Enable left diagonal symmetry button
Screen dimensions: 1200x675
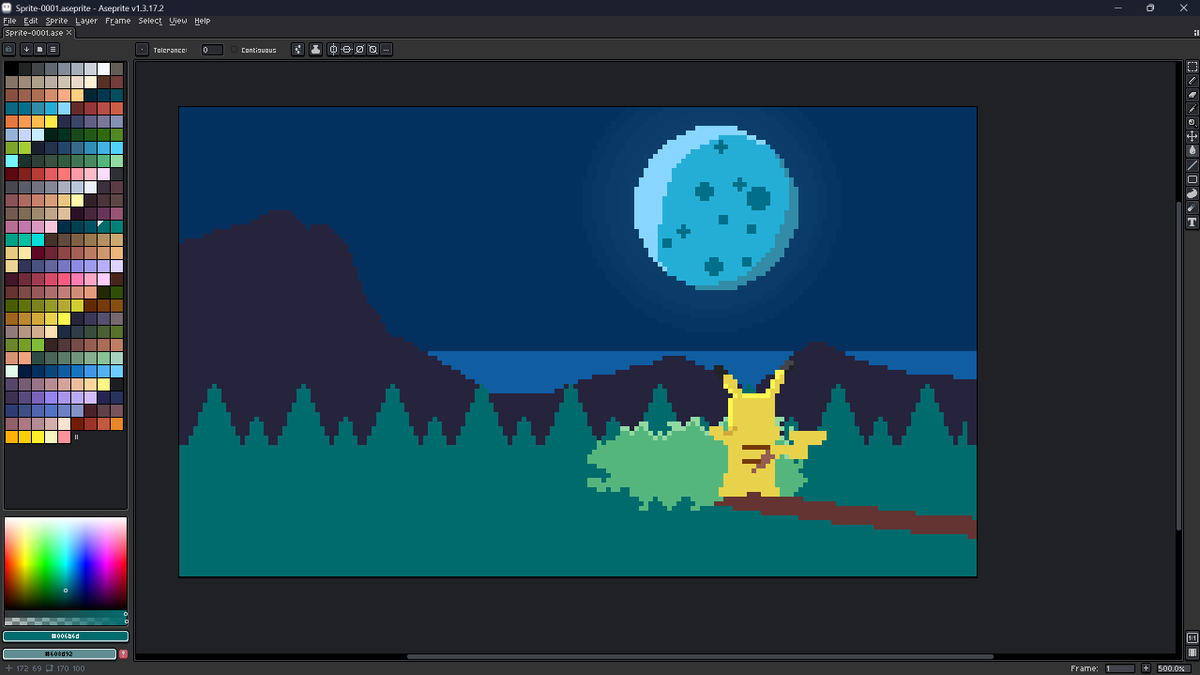pyautogui.click(x=373, y=49)
